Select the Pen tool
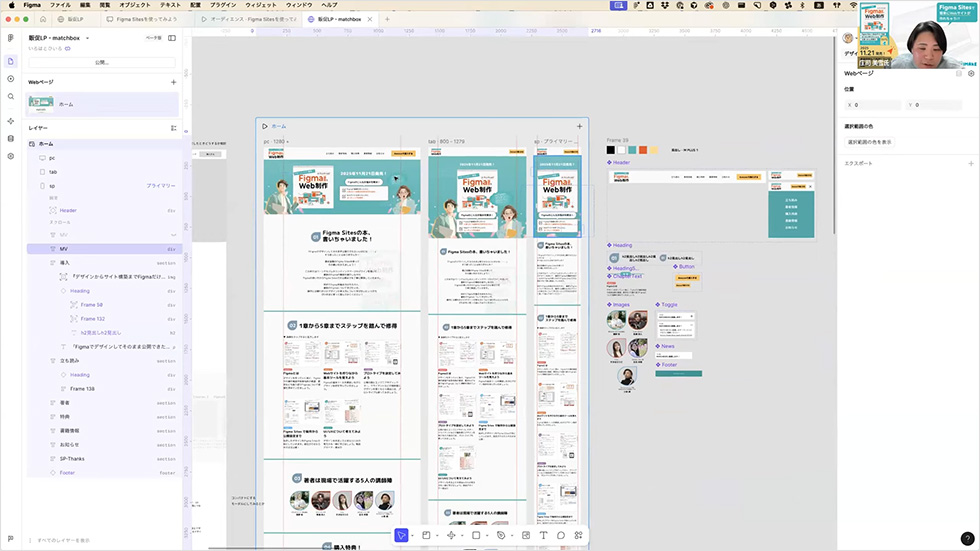980x551 pixels. 501,535
